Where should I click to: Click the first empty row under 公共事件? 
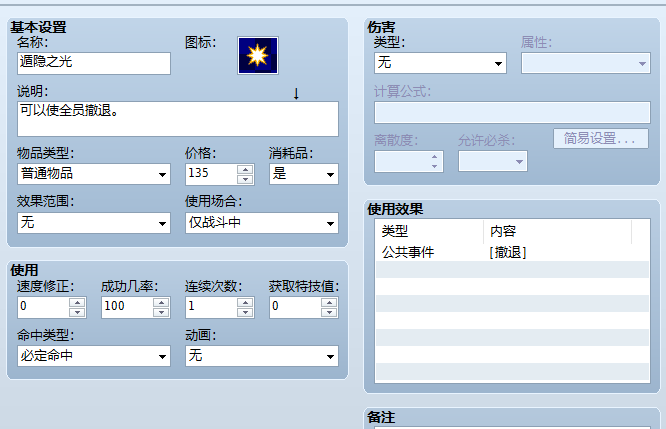[x=512, y=270]
